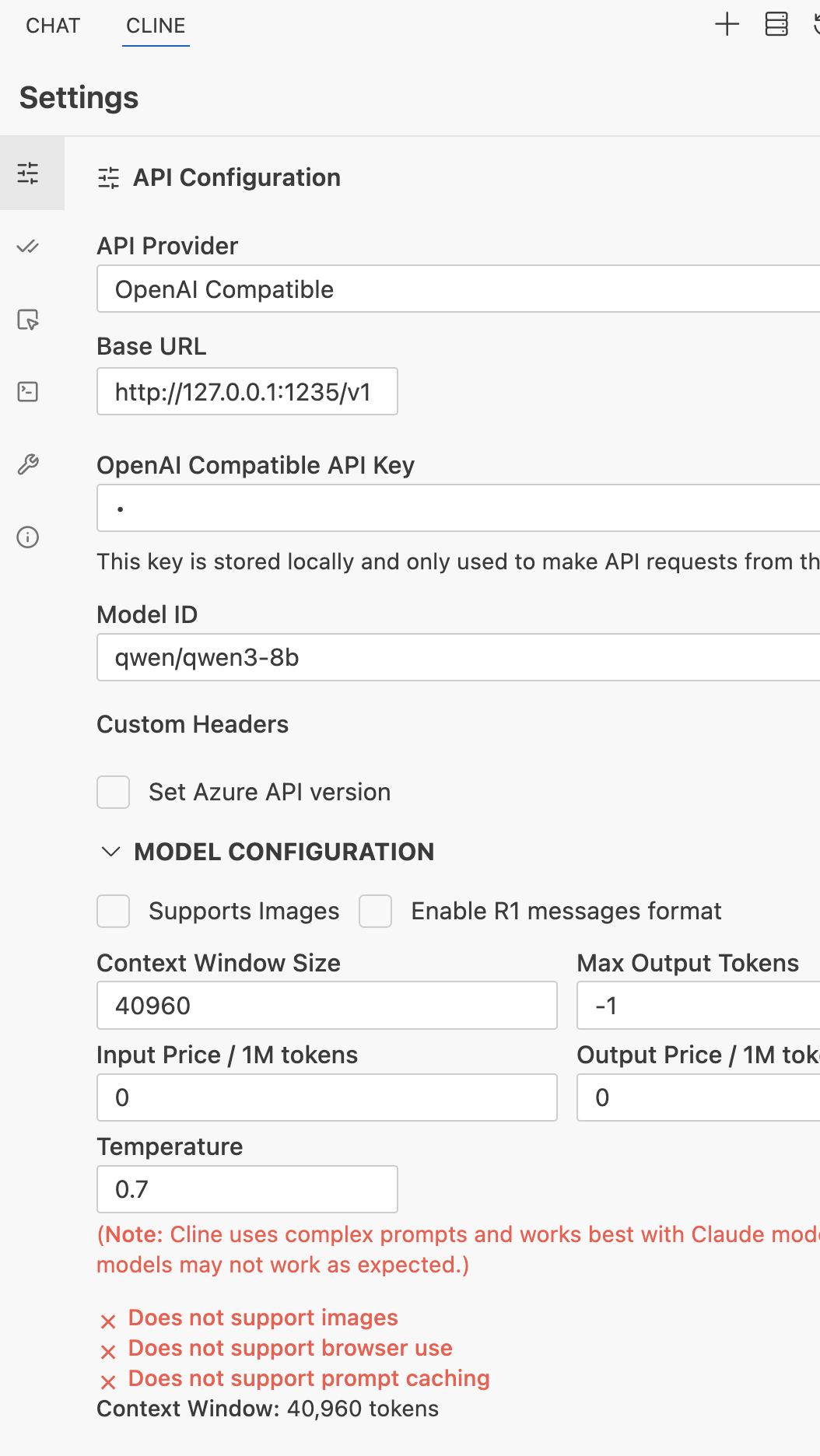Click the Temperature input field

(247, 1189)
